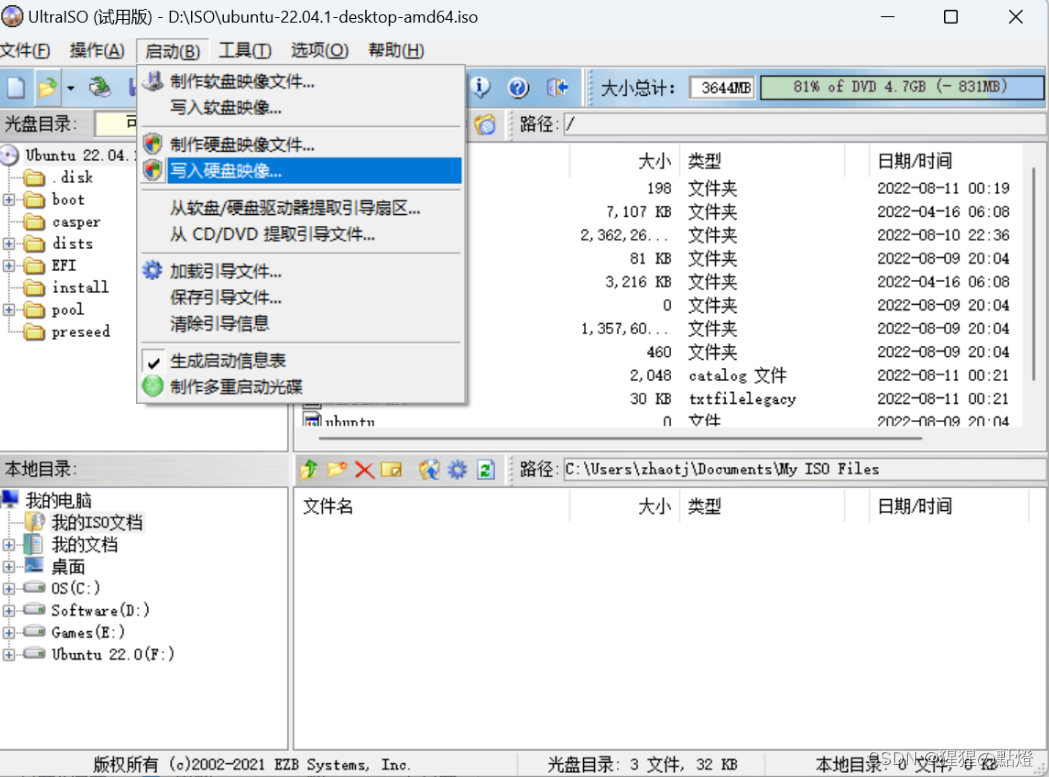Expand the Ubuntu 22.0(F:) drive node
Screen dimensions: 1049x777
9,655
